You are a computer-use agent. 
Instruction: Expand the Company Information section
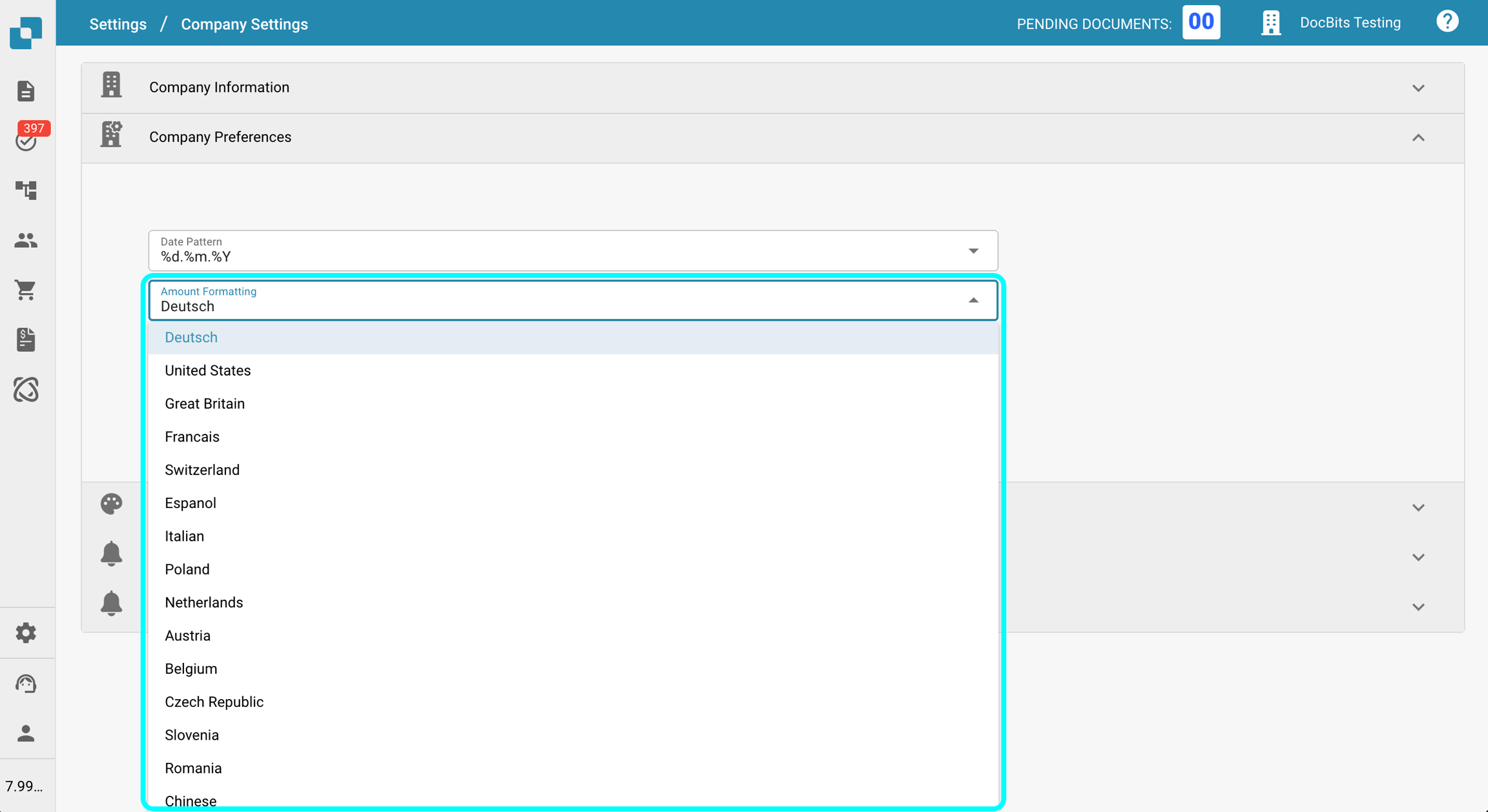1418,88
